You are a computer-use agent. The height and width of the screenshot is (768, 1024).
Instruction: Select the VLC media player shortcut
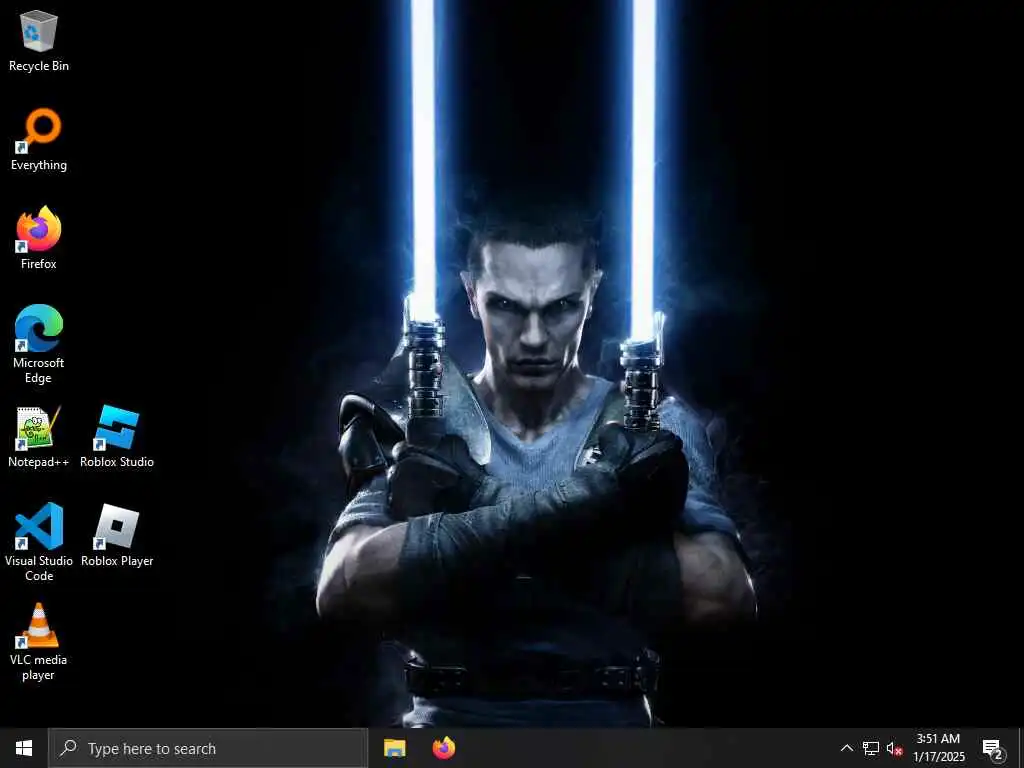click(x=39, y=642)
